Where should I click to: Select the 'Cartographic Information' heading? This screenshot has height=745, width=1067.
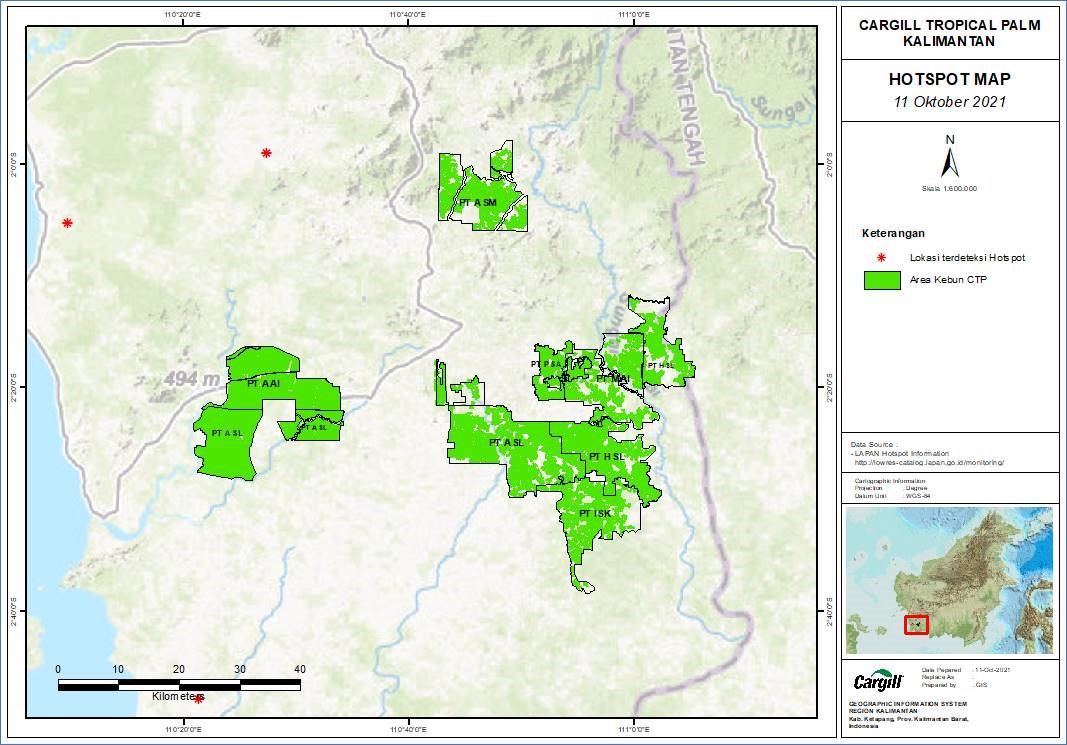pyautogui.click(x=889, y=481)
